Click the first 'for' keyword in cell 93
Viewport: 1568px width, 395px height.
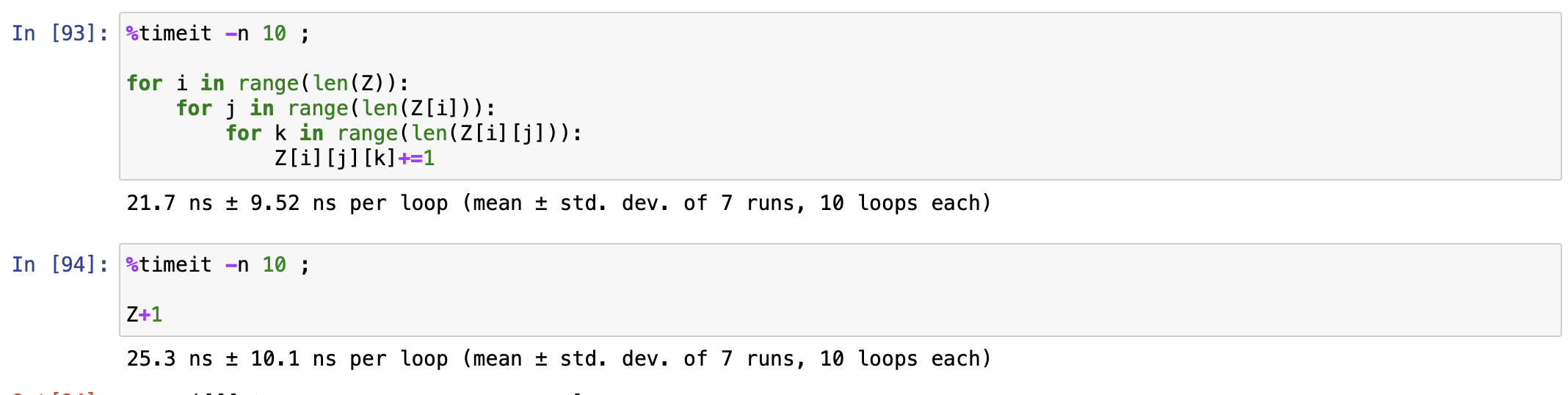pyautogui.click(x=145, y=83)
